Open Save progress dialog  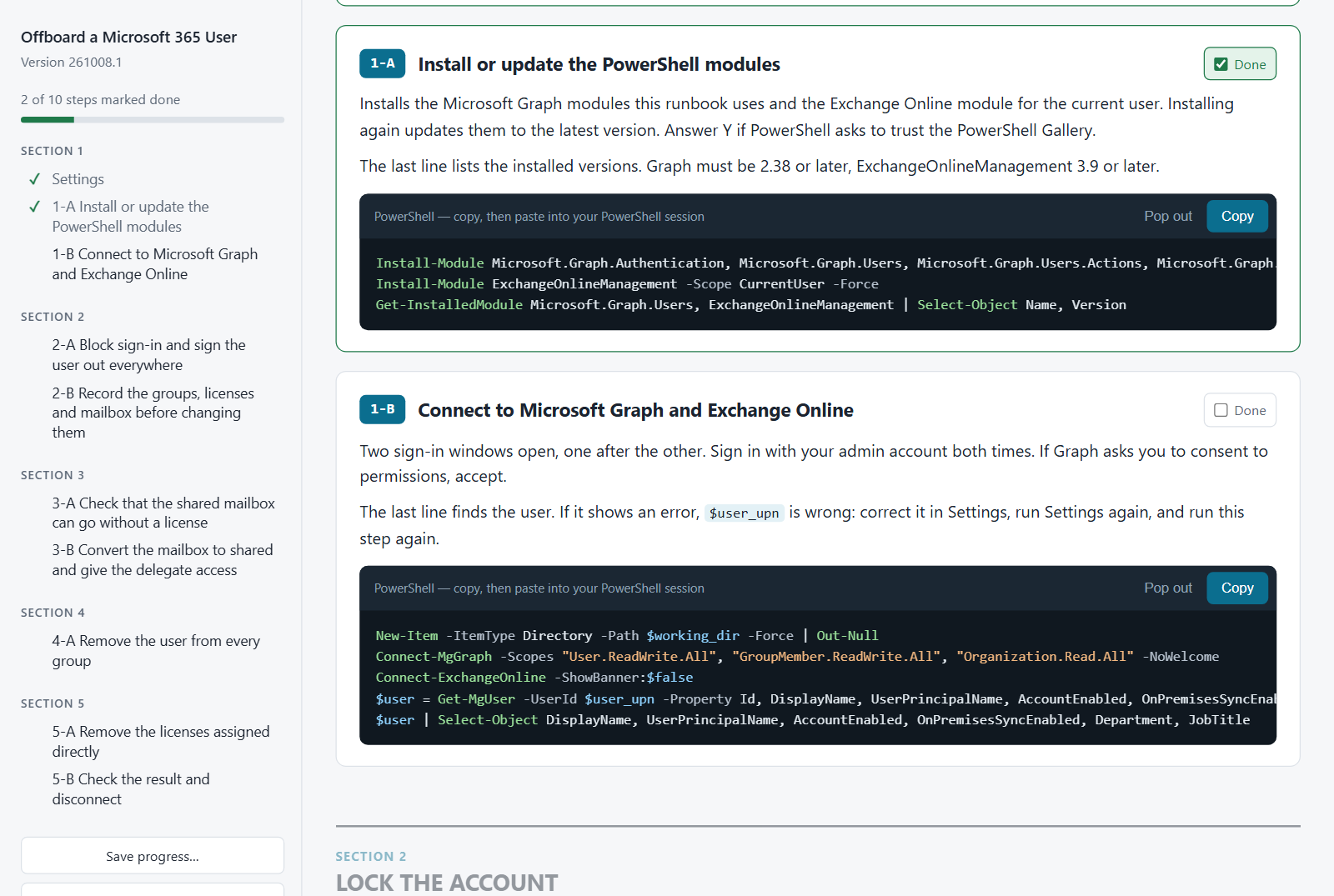(x=153, y=856)
